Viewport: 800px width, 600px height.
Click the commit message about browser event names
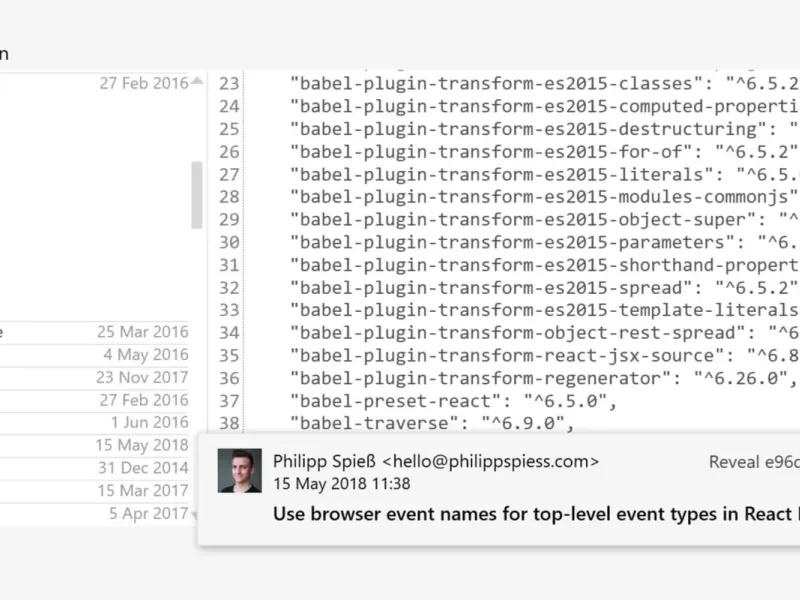point(536,514)
